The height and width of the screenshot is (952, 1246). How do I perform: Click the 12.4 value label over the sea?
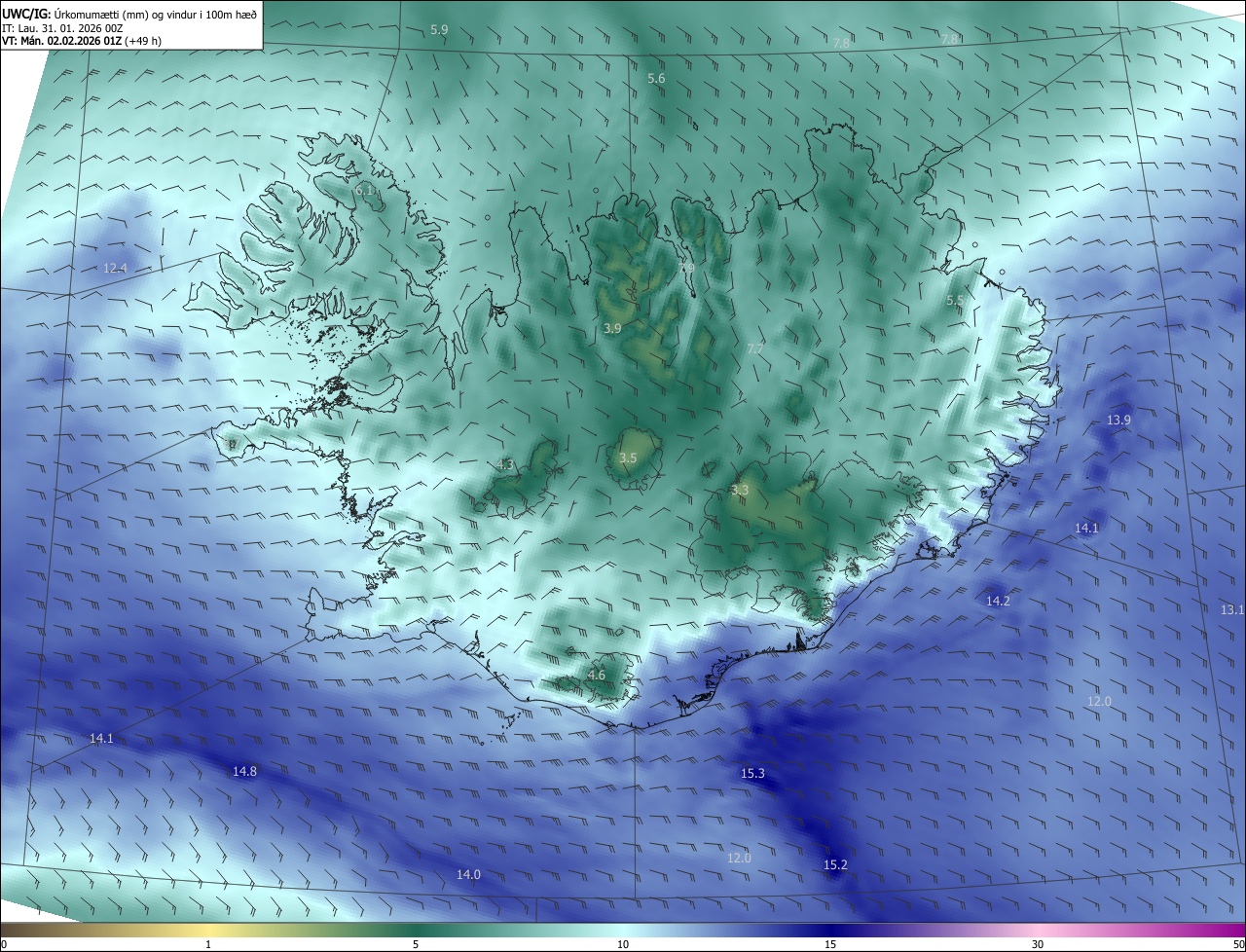[115, 268]
